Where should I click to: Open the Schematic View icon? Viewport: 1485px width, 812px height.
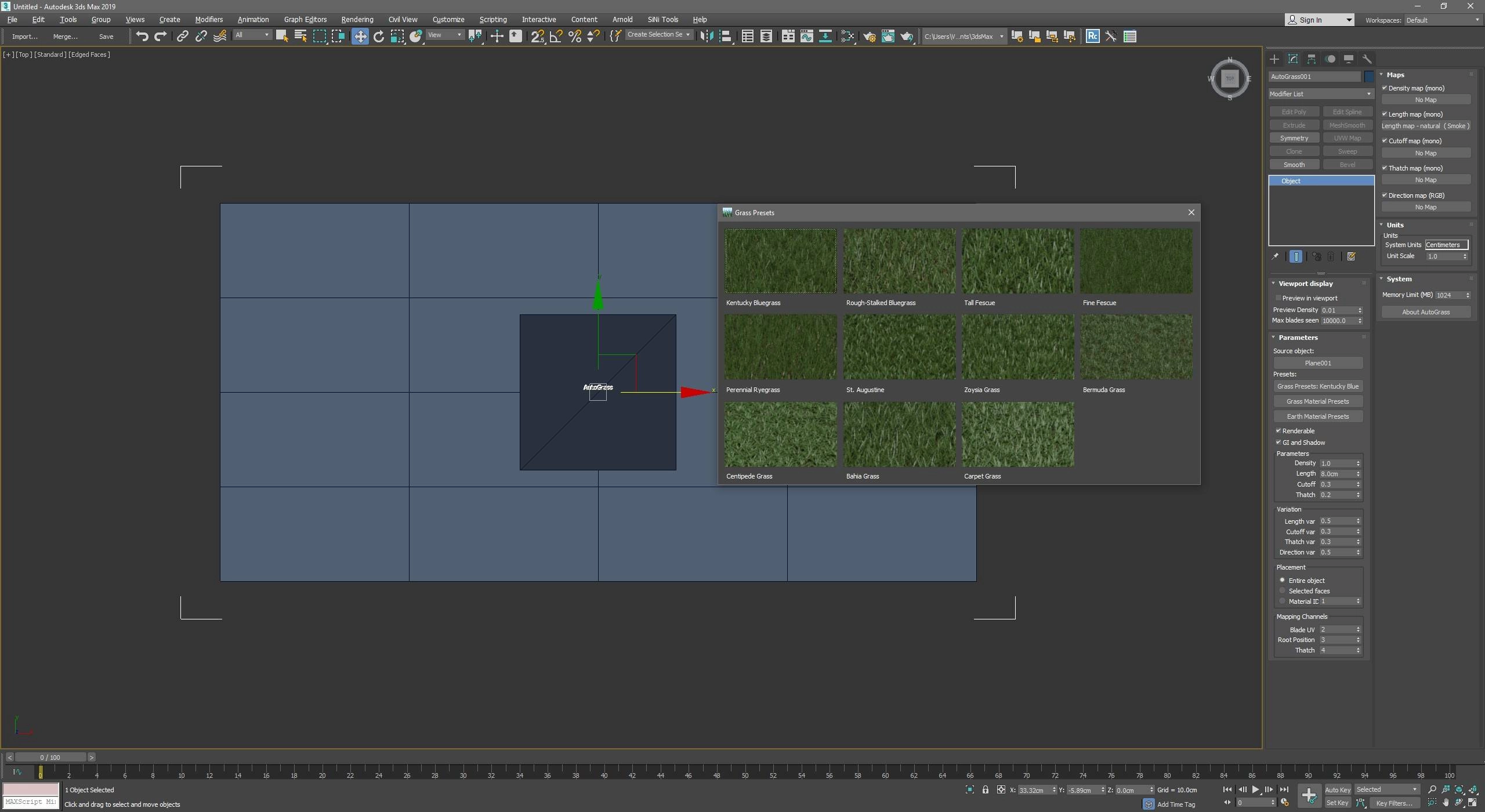pyautogui.click(x=825, y=36)
